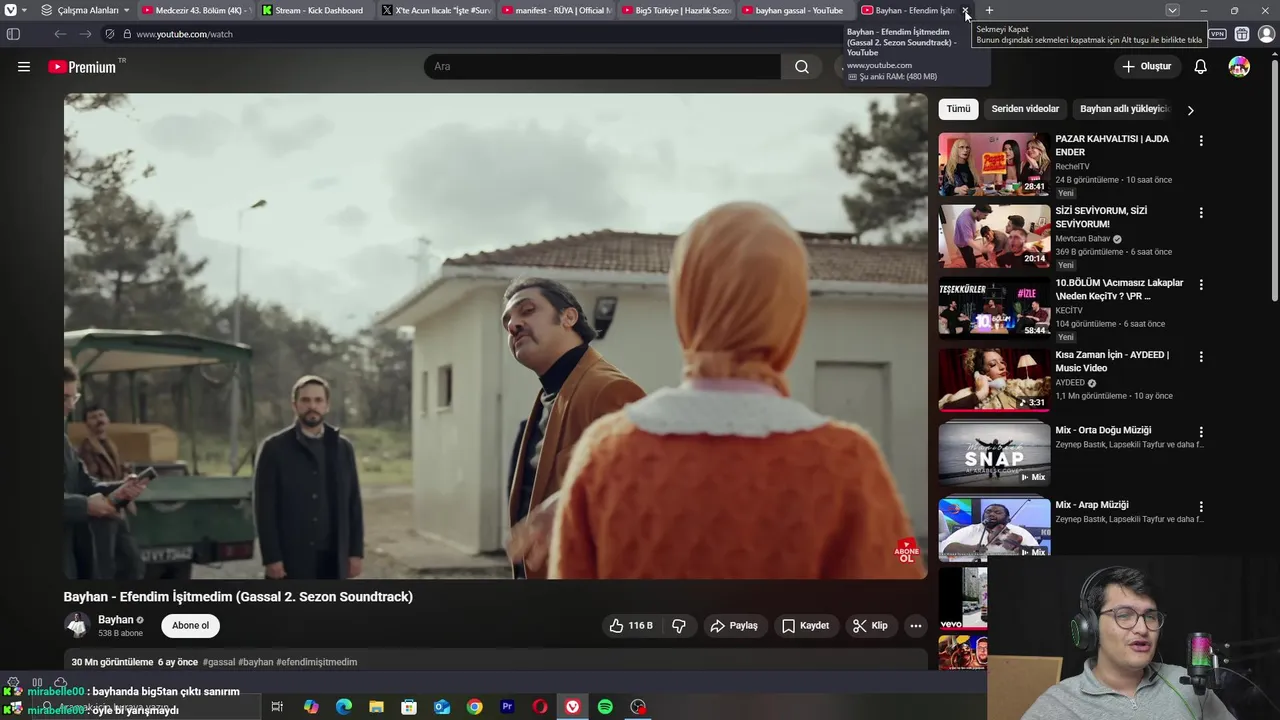
Task: Expand the video description box
Action: (496, 661)
